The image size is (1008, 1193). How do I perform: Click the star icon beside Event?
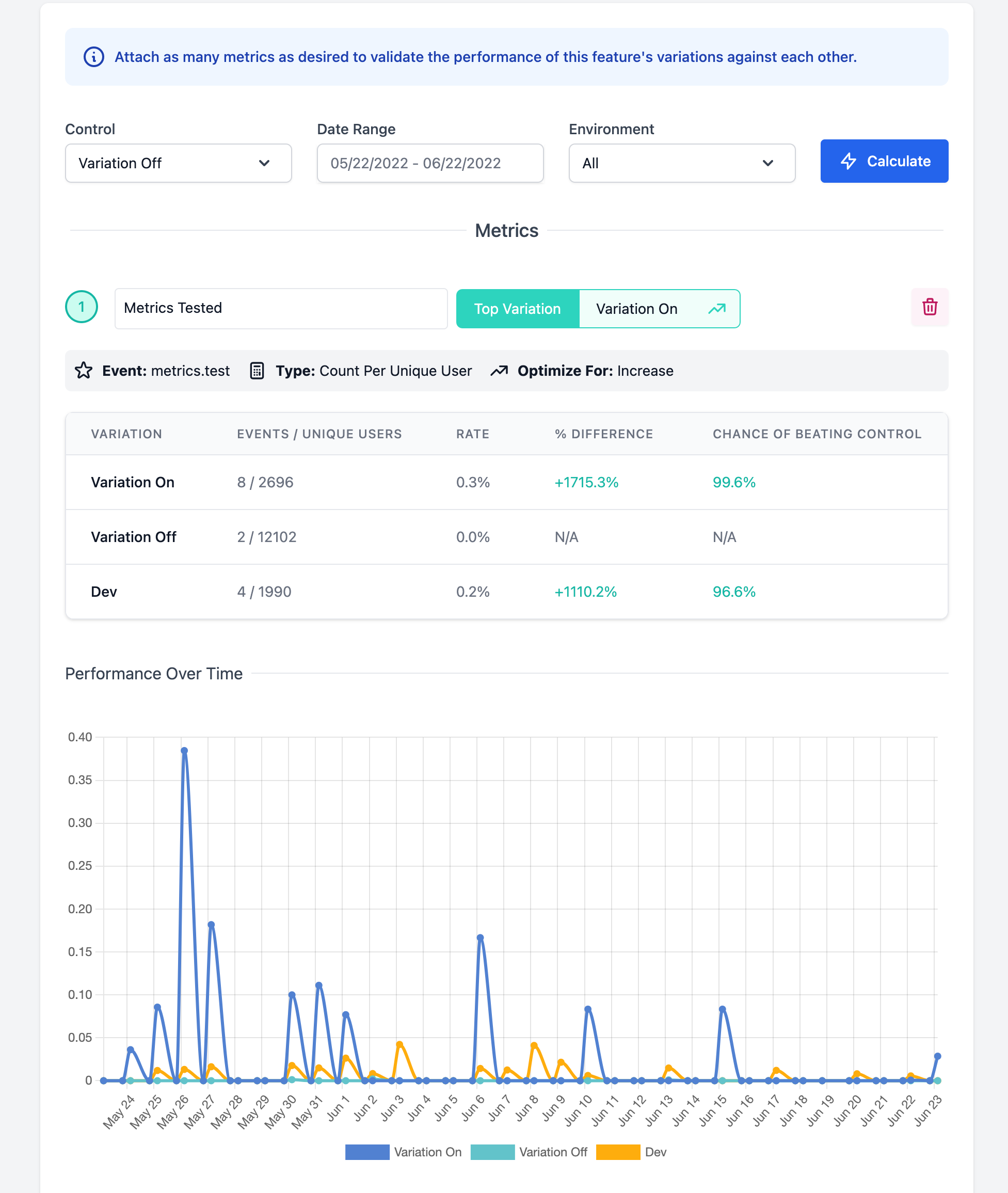(x=84, y=371)
